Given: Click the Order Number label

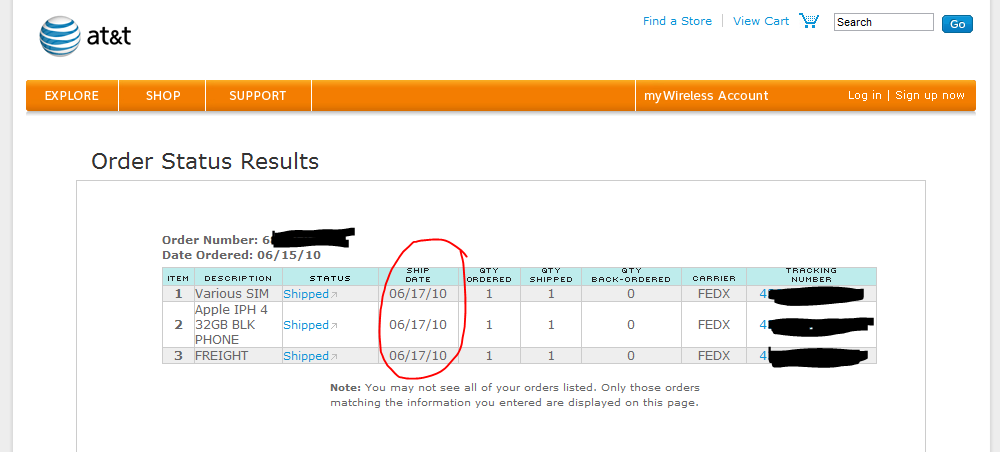Looking at the screenshot, I should point(210,240).
